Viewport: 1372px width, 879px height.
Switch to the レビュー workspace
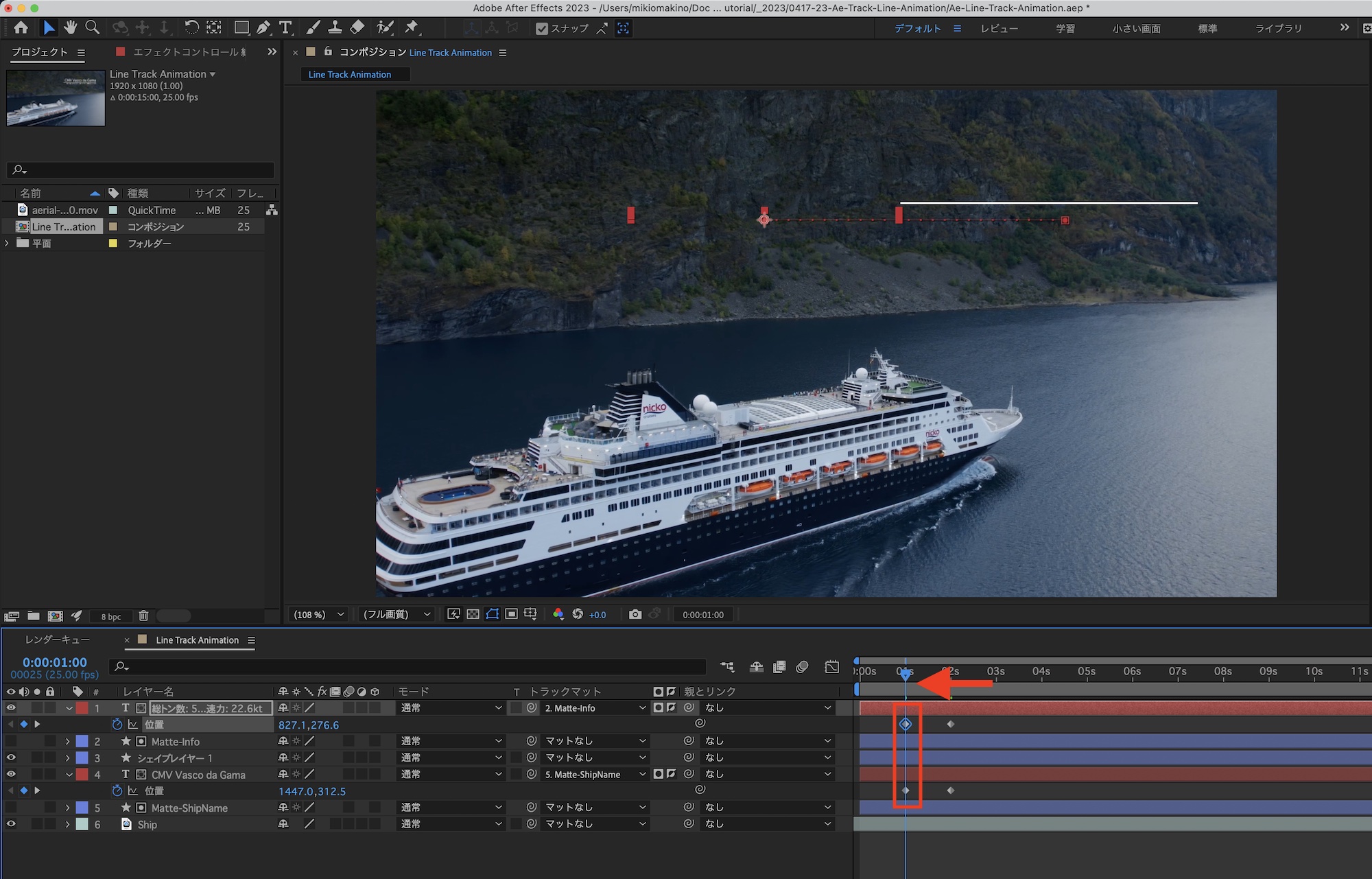click(x=999, y=28)
